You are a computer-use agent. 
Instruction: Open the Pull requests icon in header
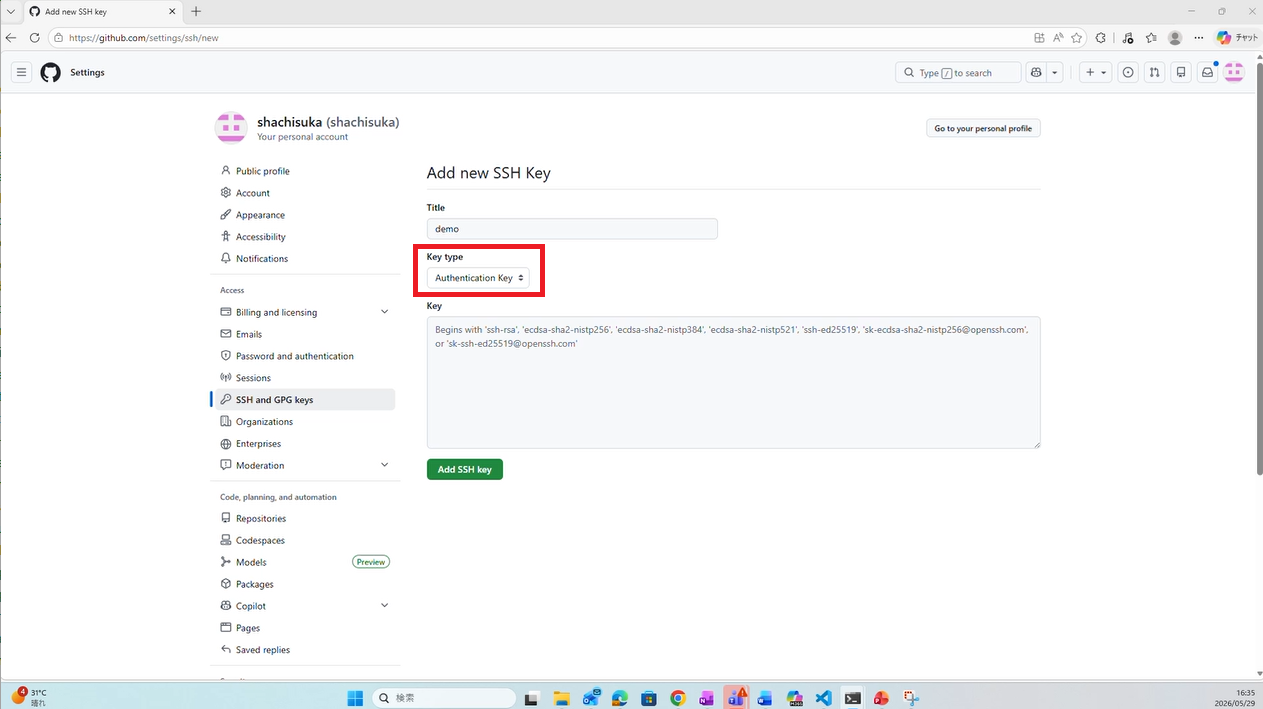1155,72
